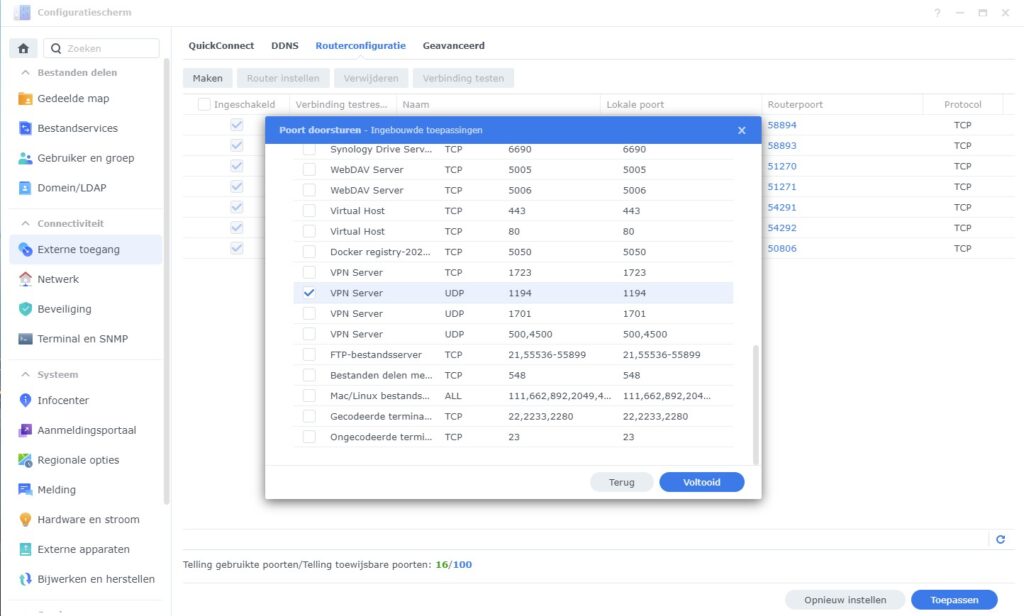Click the Router instellen button
This screenshot has width=1024, height=616.
pyautogui.click(x=283, y=78)
